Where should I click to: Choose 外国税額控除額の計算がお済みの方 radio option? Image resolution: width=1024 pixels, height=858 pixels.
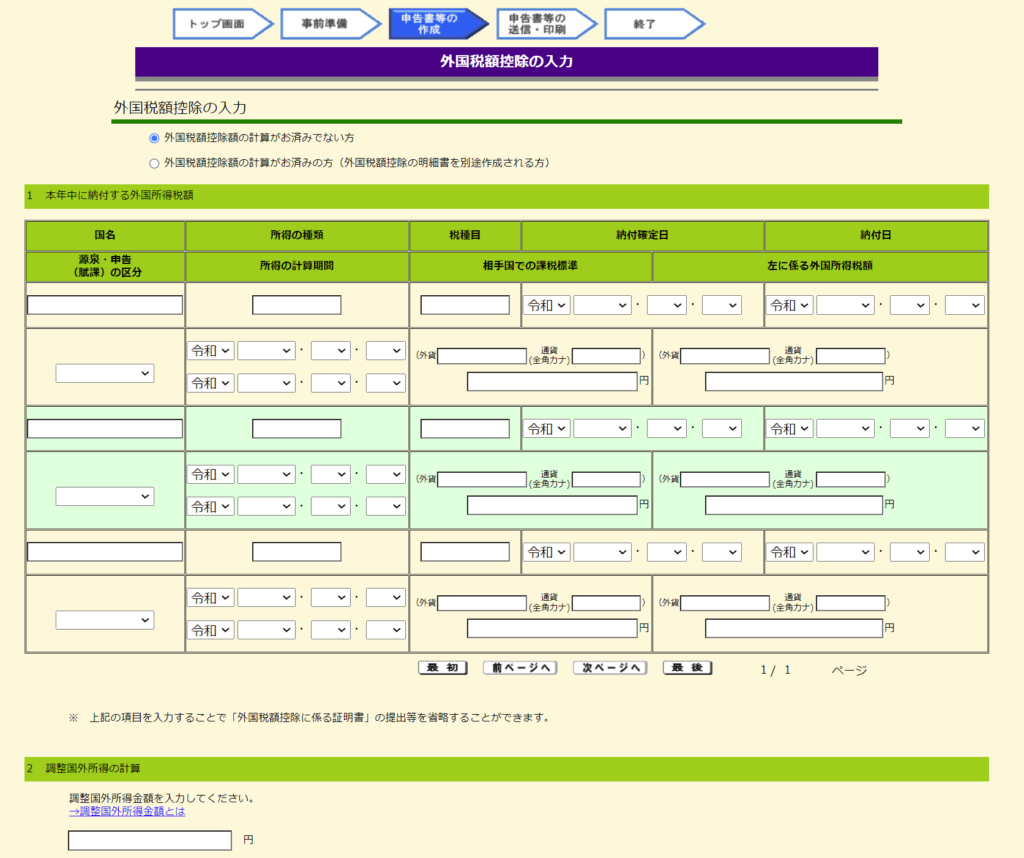[154, 163]
